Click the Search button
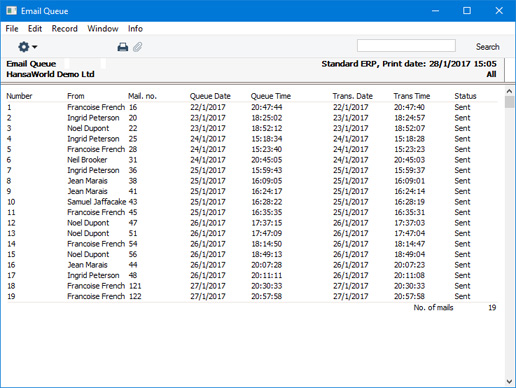The width and height of the screenshot is (516, 388). [488, 47]
